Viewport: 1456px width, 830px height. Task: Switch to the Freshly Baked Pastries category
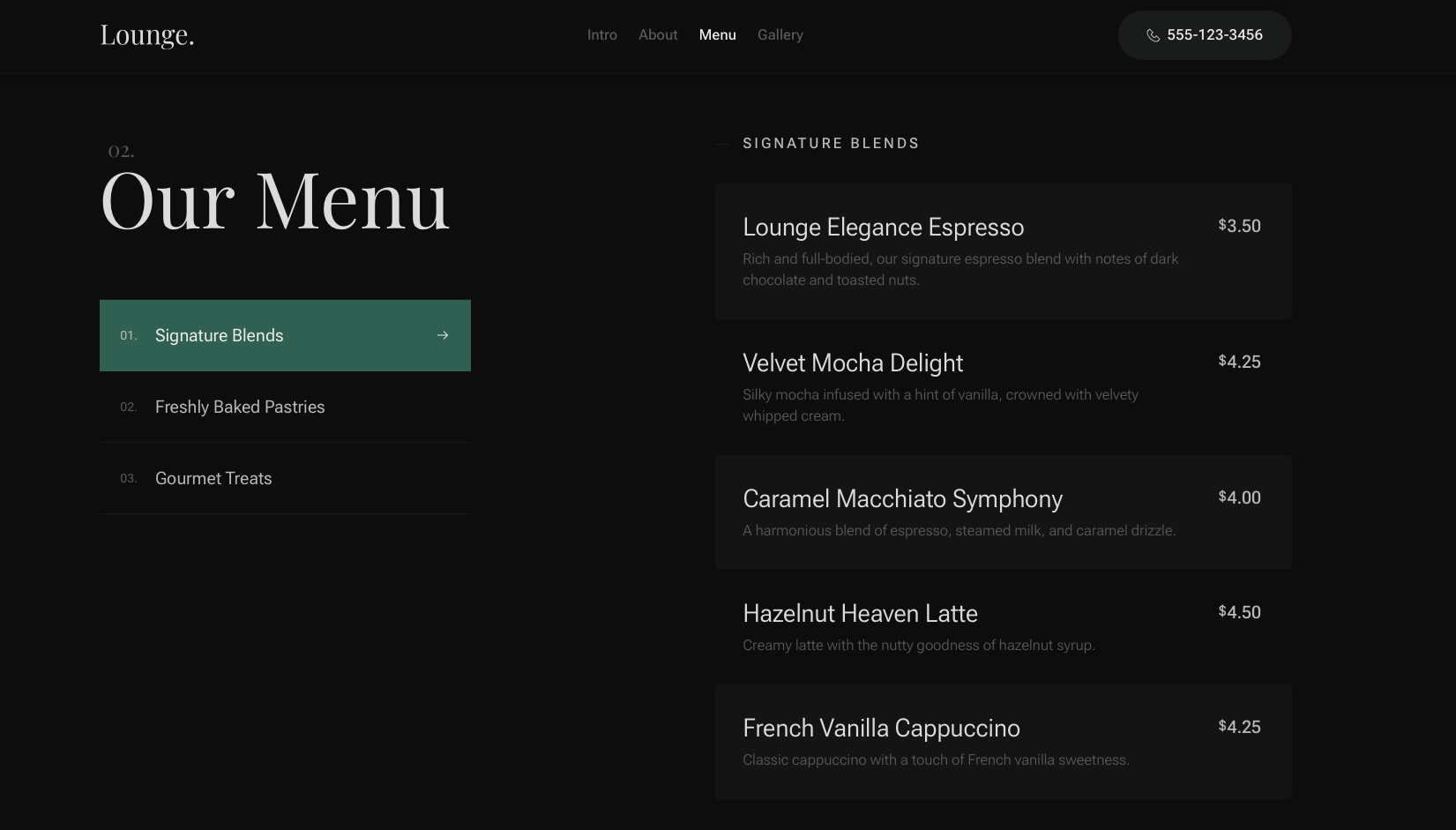click(240, 407)
